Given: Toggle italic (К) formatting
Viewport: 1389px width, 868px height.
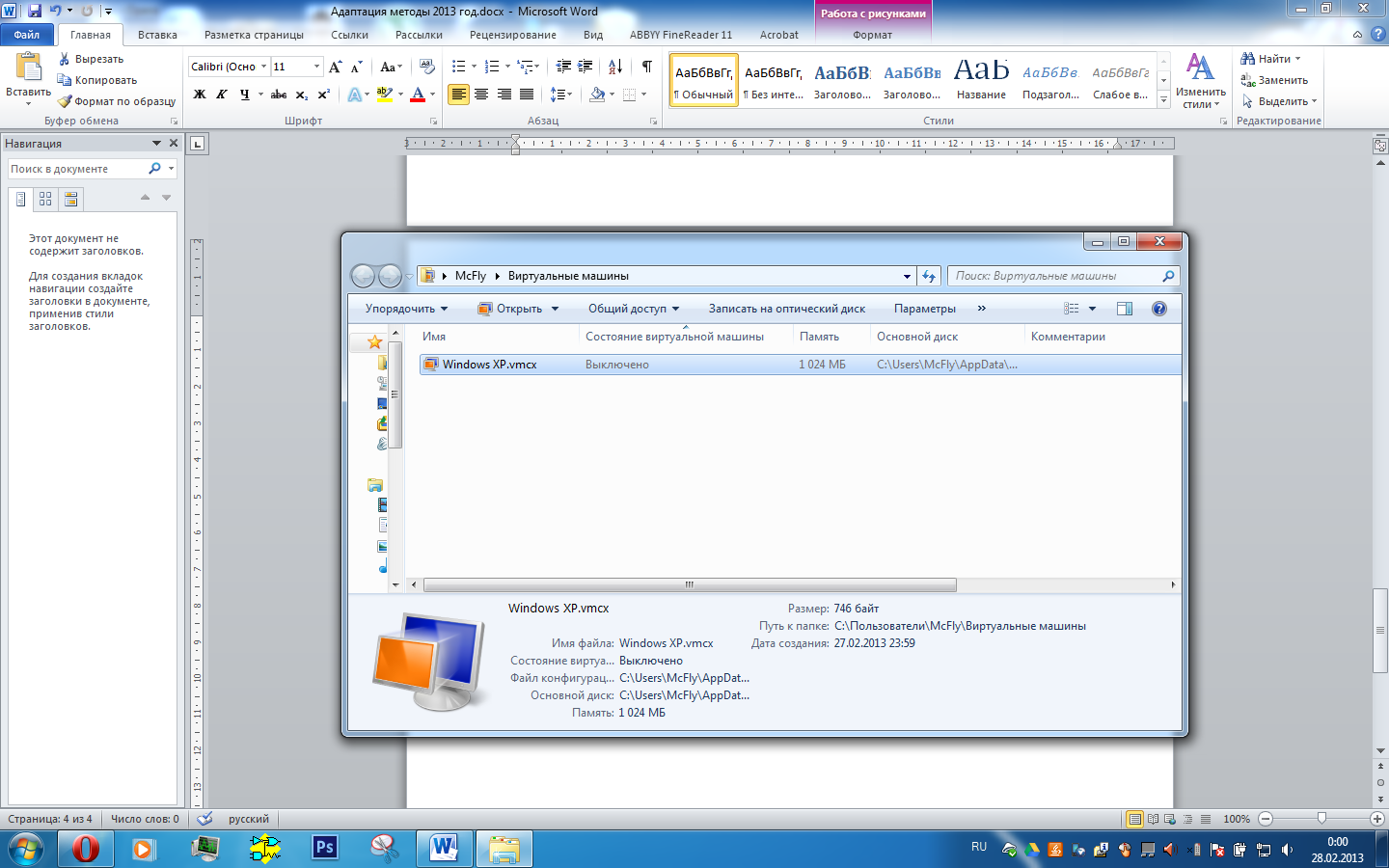Looking at the screenshot, I should coord(222,95).
